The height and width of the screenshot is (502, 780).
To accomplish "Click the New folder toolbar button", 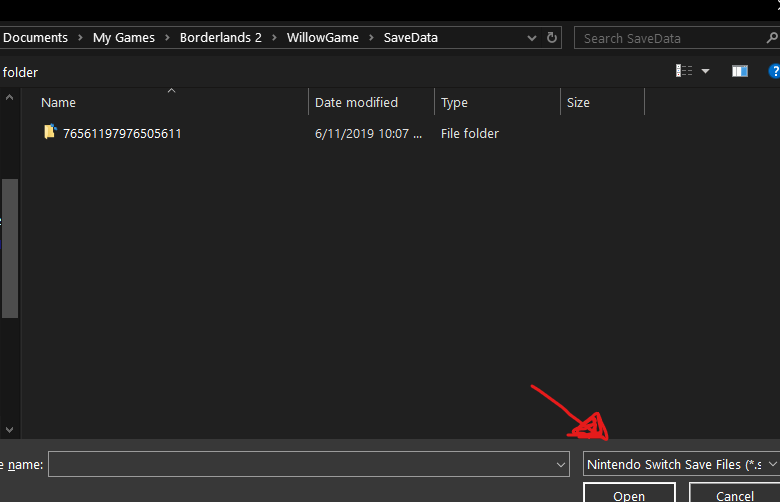I will (20, 72).
